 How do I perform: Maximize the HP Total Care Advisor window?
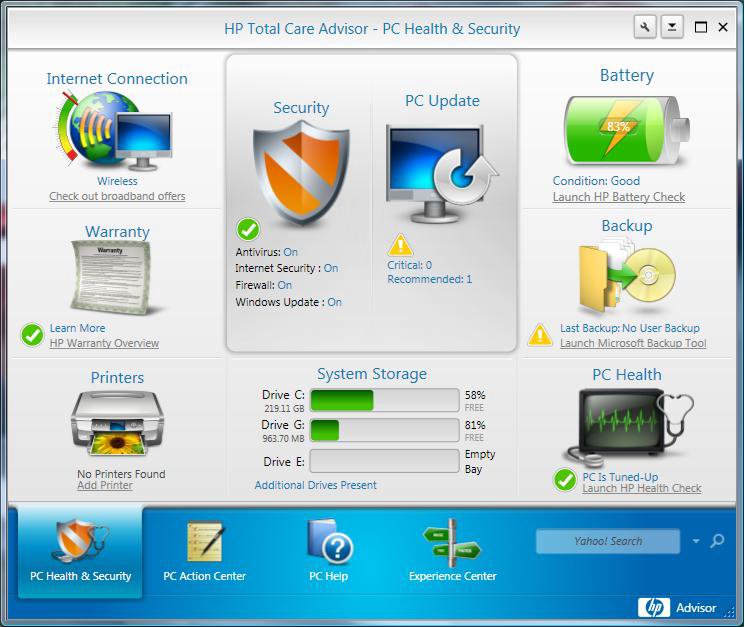[701, 27]
